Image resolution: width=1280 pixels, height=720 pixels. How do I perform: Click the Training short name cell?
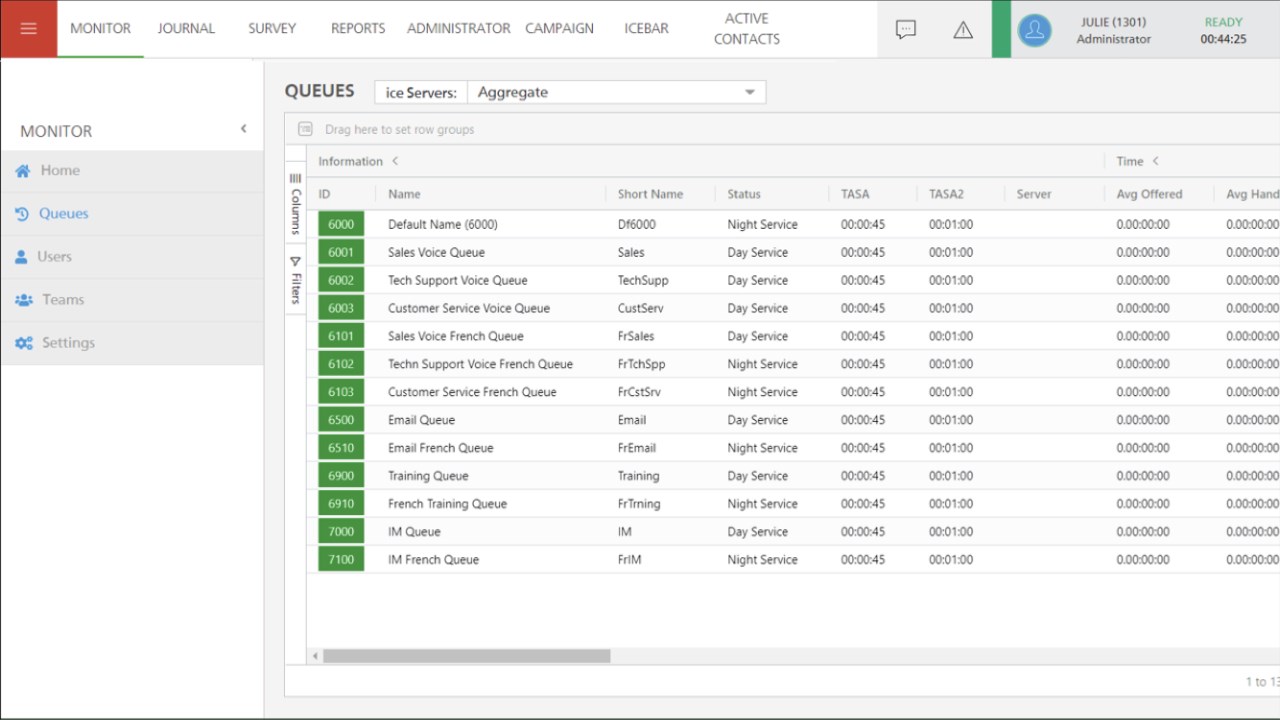click(x=638, y=476)
